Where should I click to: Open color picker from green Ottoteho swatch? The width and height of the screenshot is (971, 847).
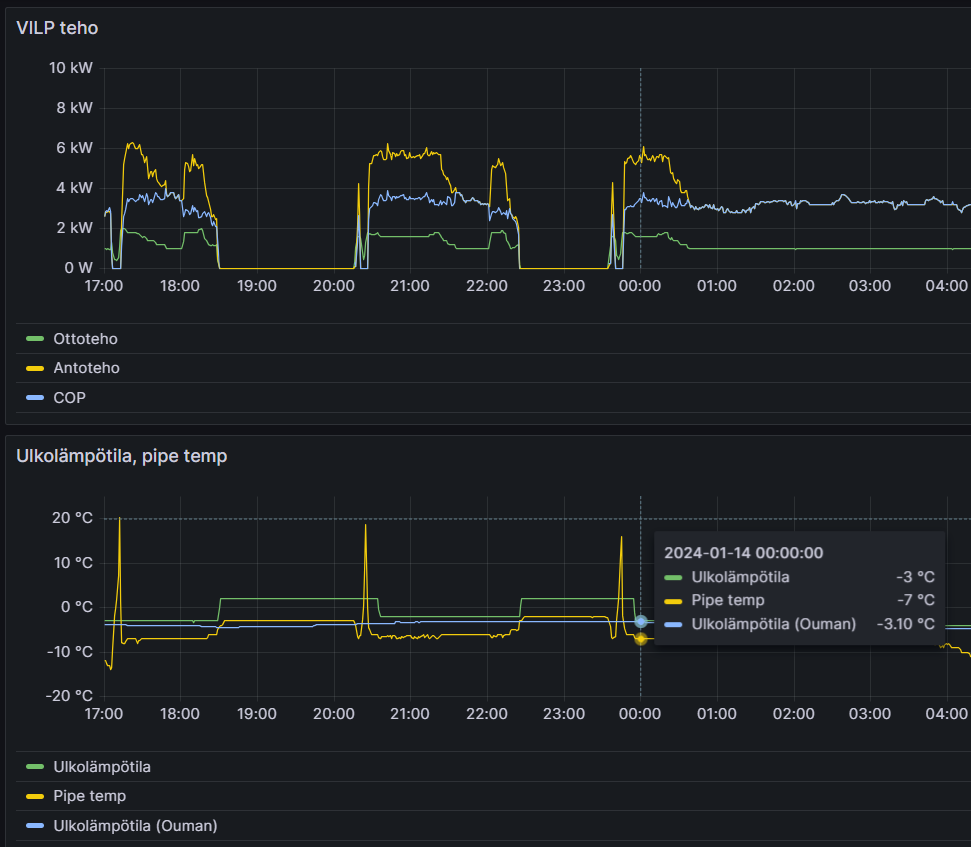tap(35, 339)
